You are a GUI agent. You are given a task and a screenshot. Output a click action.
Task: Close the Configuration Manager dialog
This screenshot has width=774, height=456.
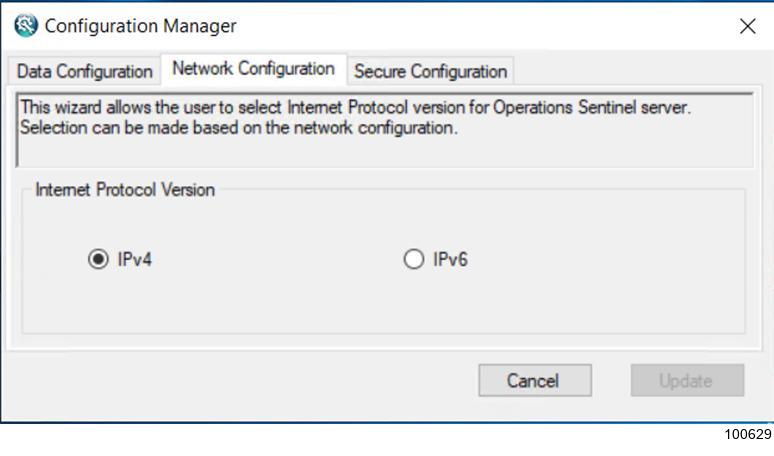[747, 26]
